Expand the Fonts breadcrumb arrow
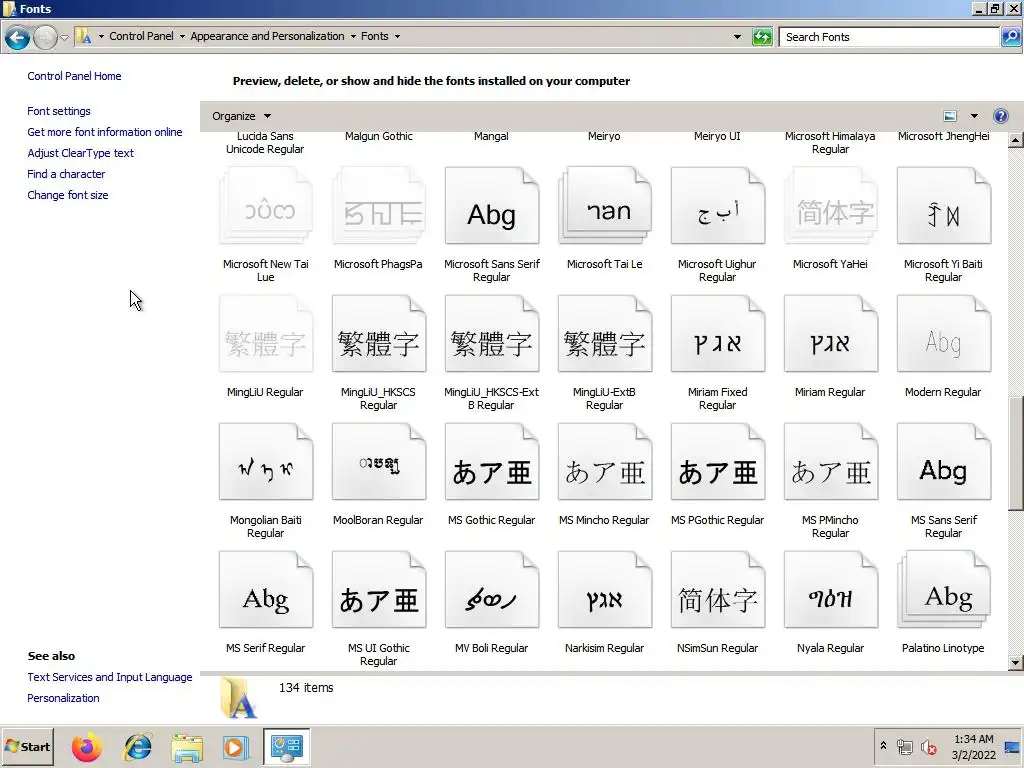The height and width of the screenshot is (768, 1024). (x=397, y=37)
